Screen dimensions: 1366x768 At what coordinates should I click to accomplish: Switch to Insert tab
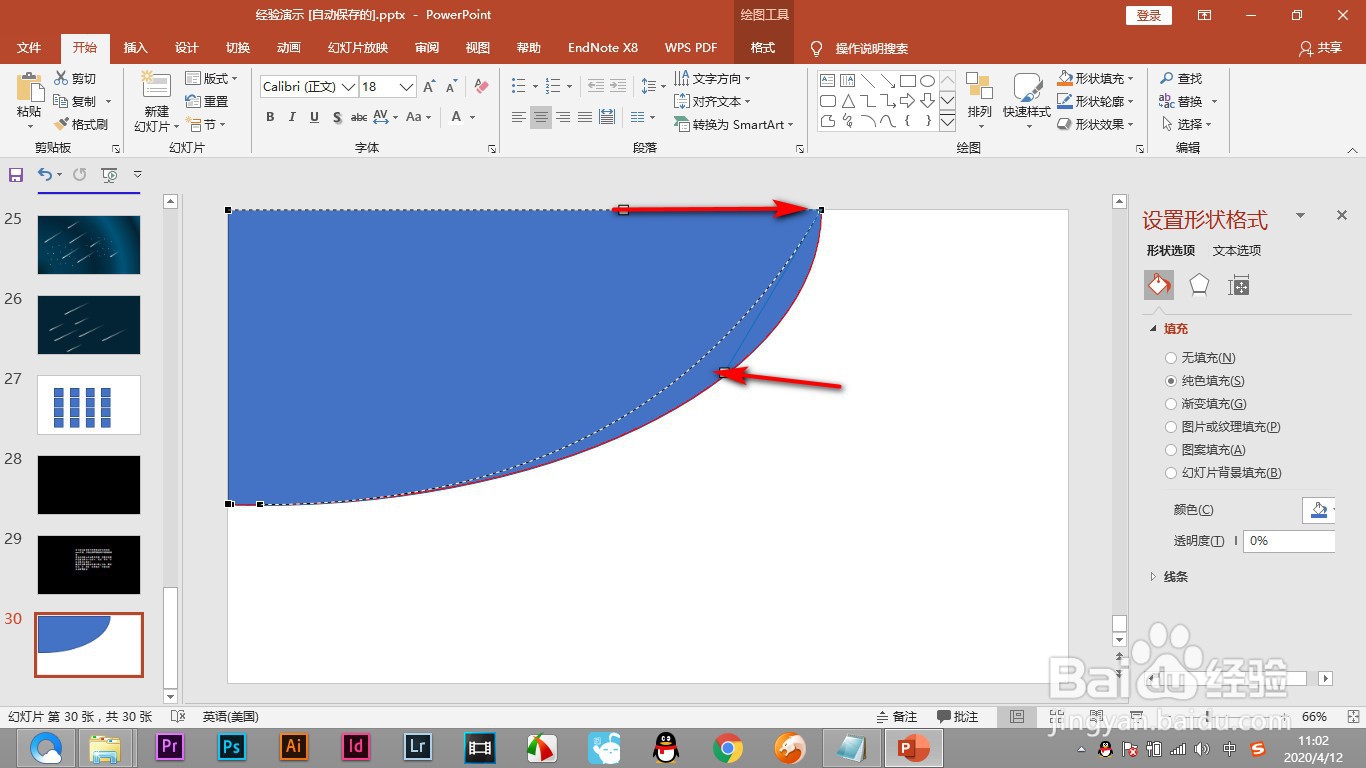point(135,48)
